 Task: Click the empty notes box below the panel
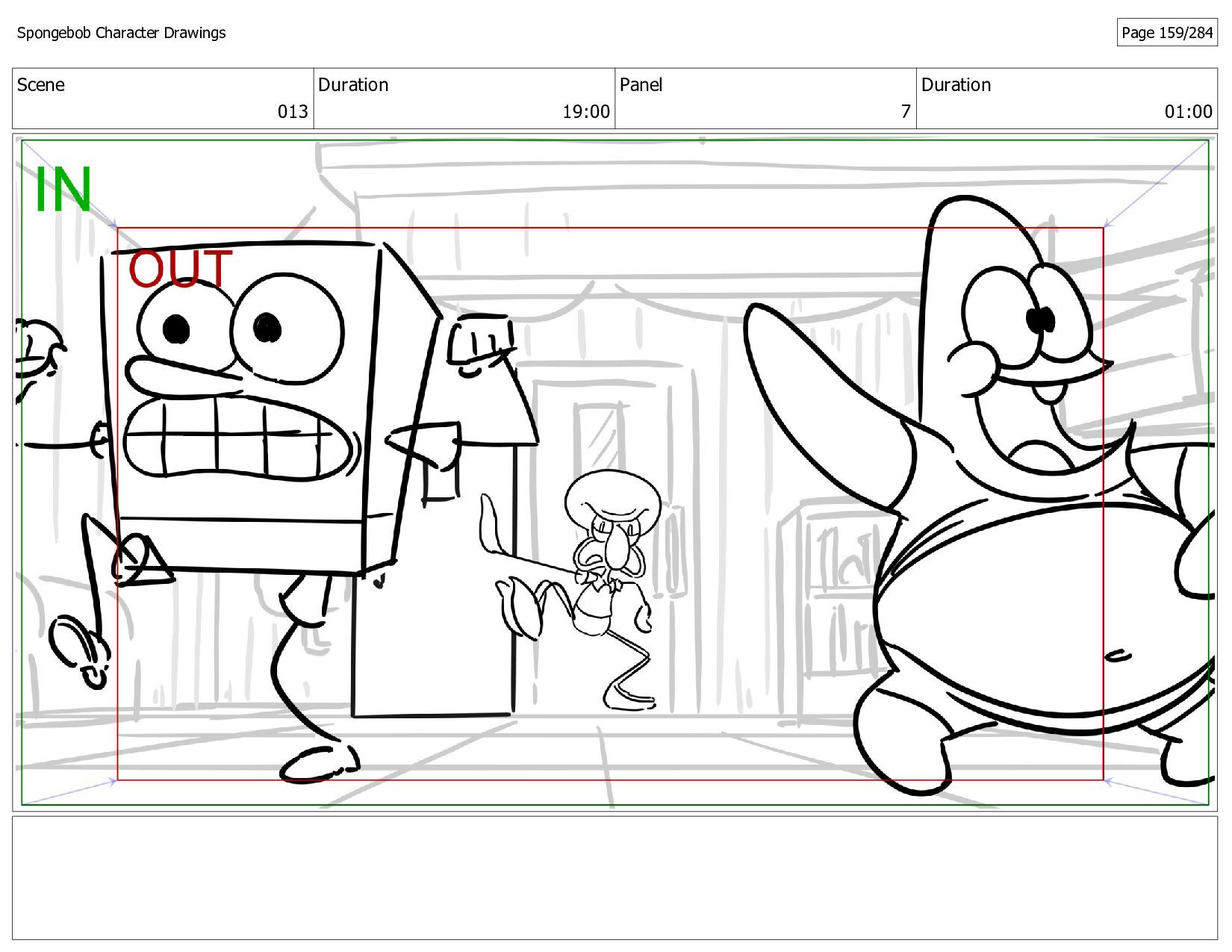615,878
